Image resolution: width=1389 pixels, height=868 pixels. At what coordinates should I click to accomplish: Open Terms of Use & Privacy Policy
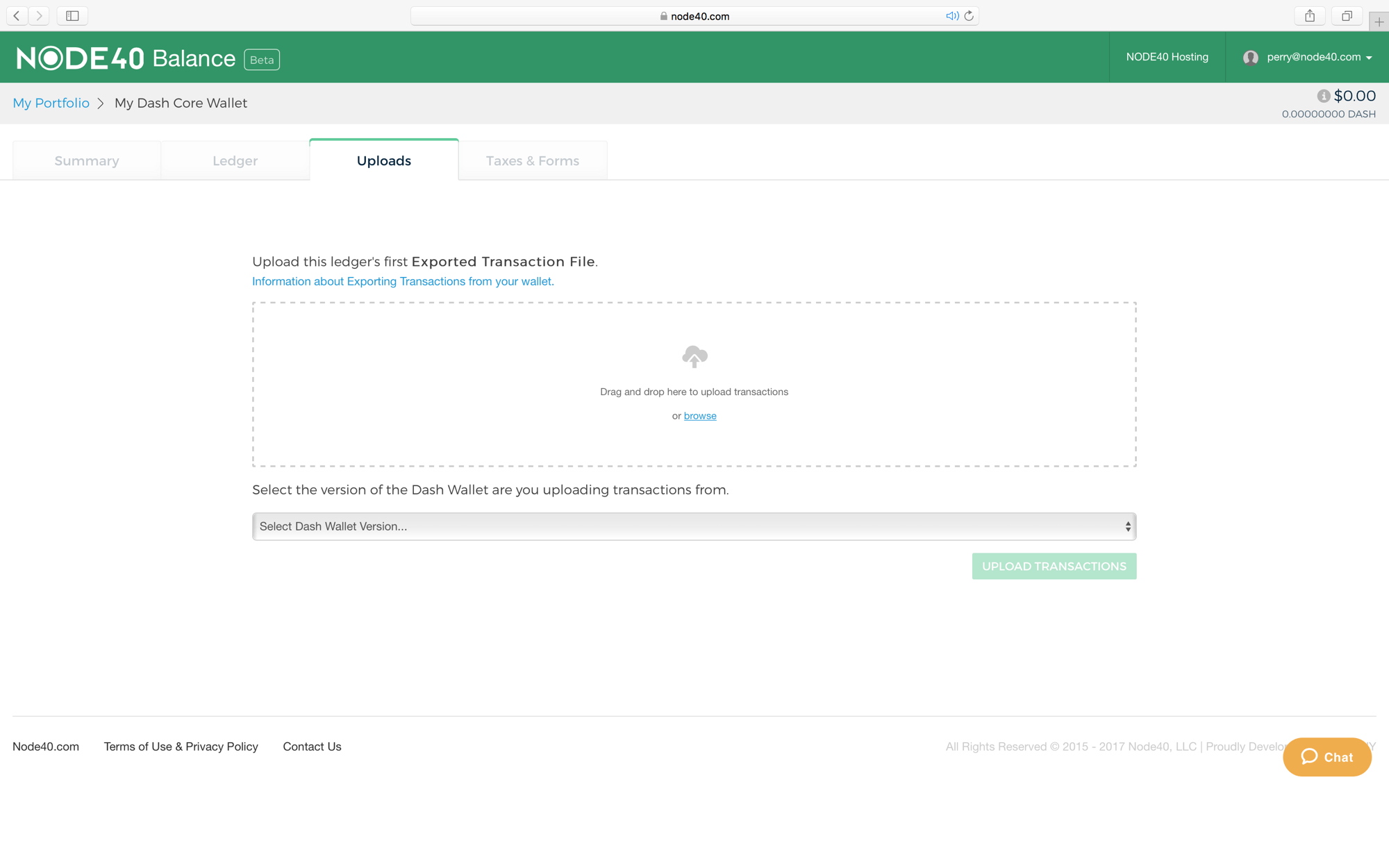(181, 746)
